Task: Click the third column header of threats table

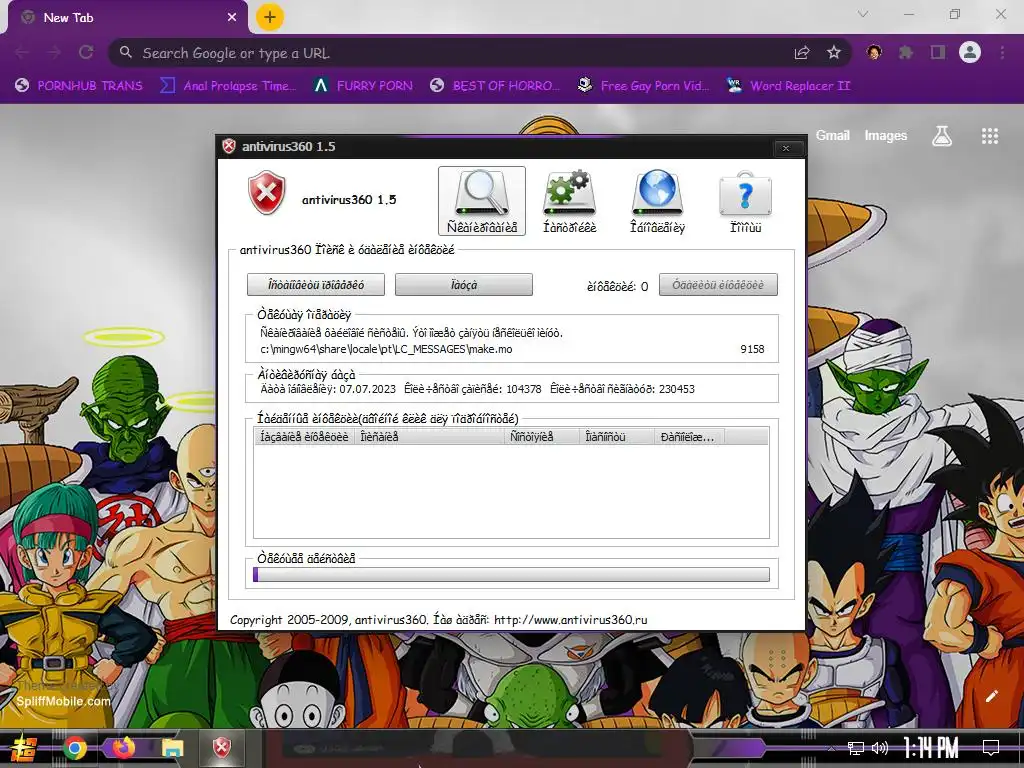Action: 542,437
